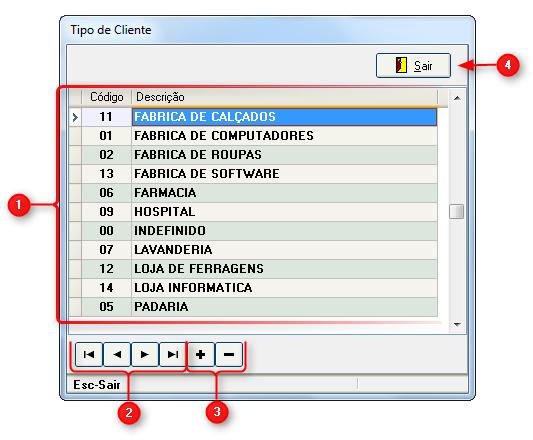Delete record with minus button

click(x=229, y=355)
